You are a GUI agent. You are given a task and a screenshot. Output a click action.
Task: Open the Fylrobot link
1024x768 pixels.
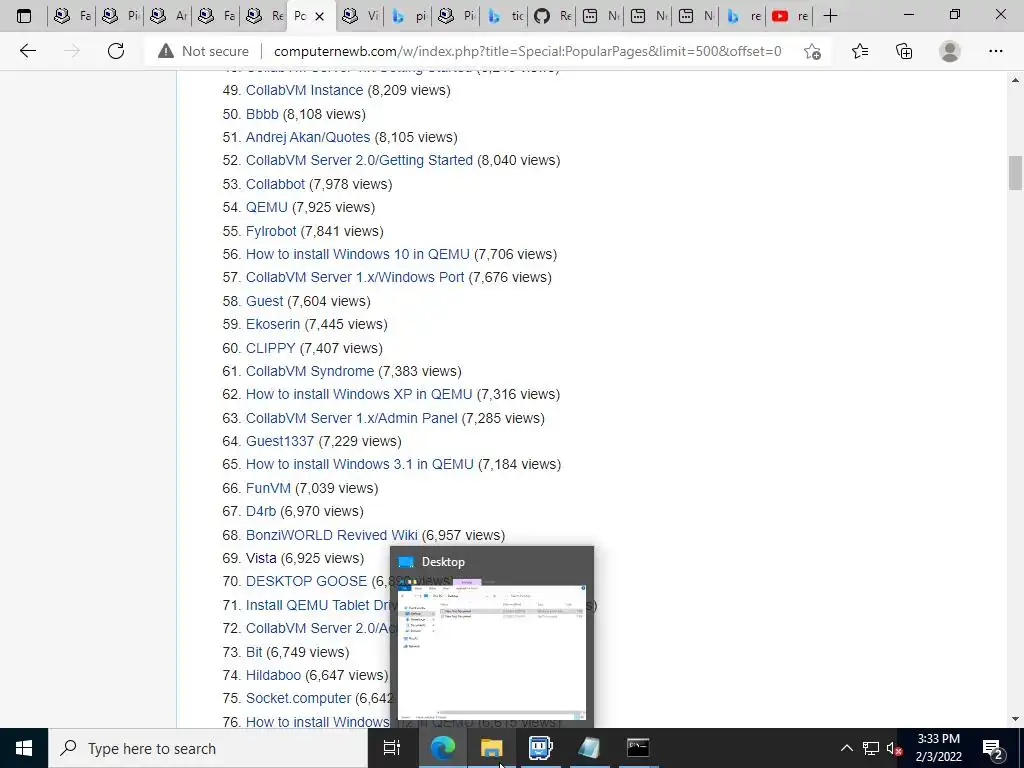click(x=271, y=231)
